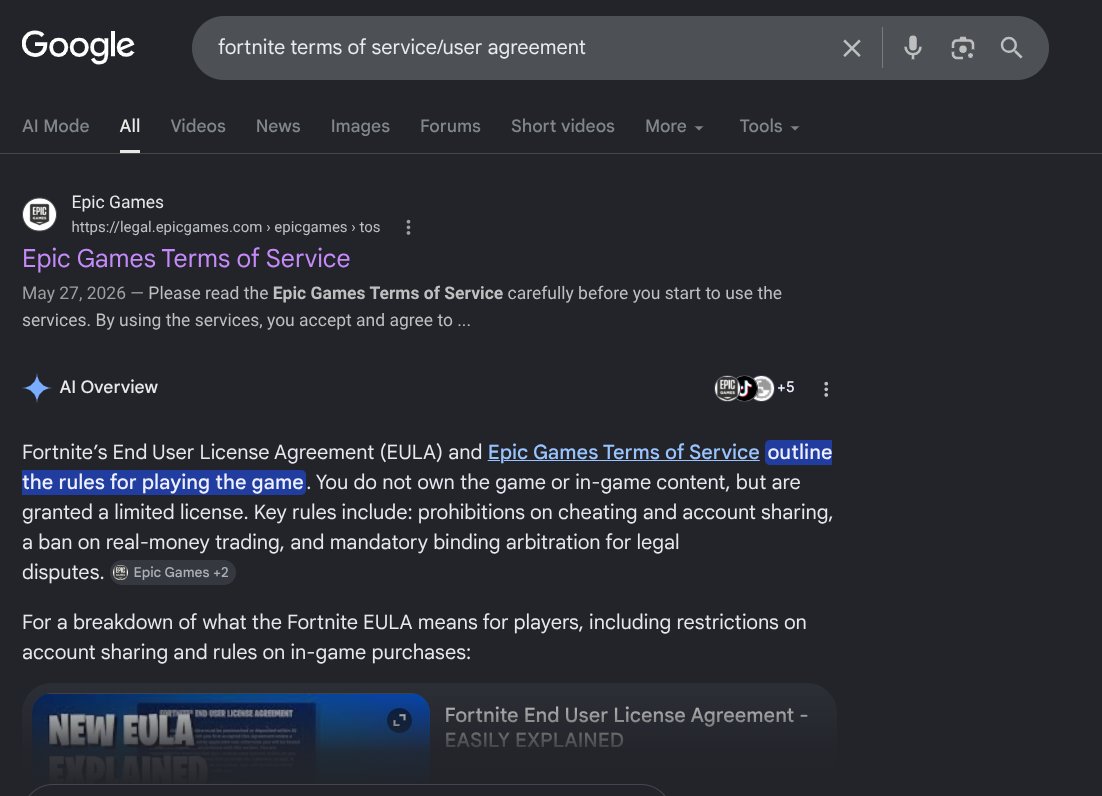
Task: Switch to the News tab
Action: pos(278,126)
